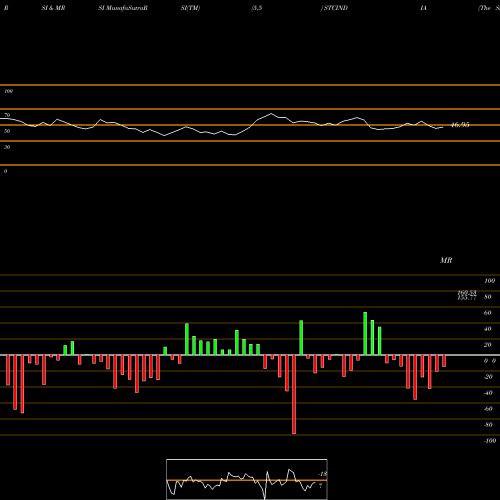Screen dimensions: 500x500
Task: Select the tallest green MR histogram bar
Action: [x=365, y=334]
